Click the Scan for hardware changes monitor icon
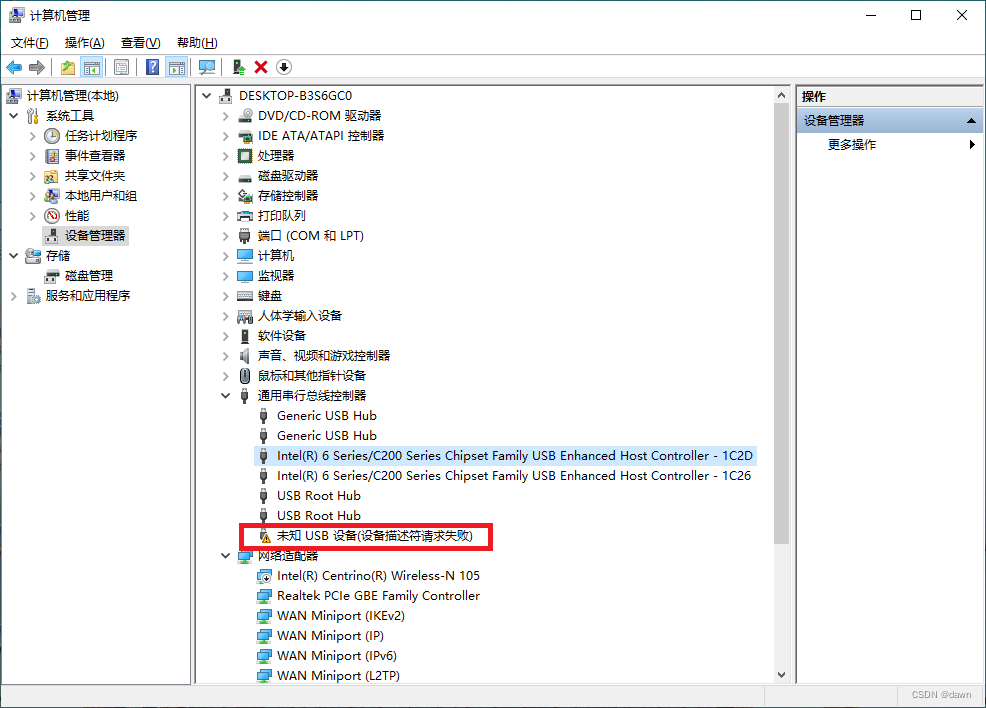This screenshot has width=986, height=708. click(206, 67)
